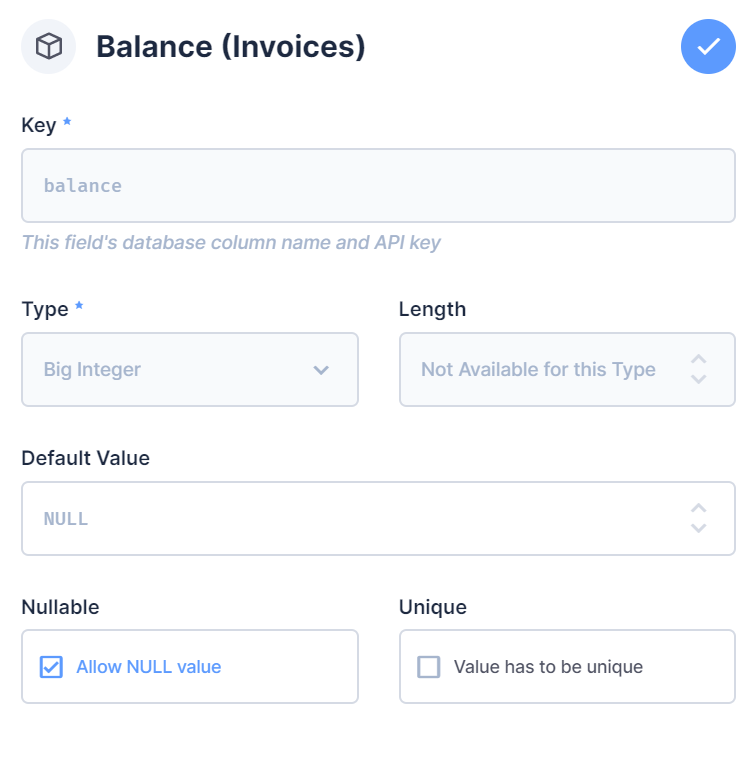Click the "Default Value" label
Viewport: 753px width, 762px height.
85,458
